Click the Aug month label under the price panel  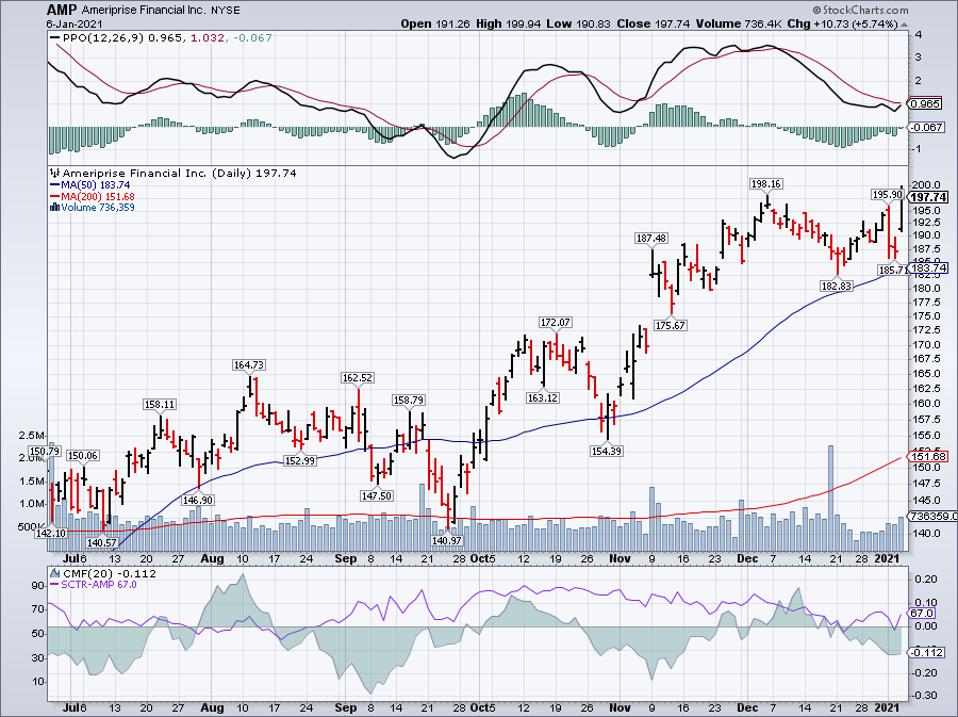[x=212, y=559]
